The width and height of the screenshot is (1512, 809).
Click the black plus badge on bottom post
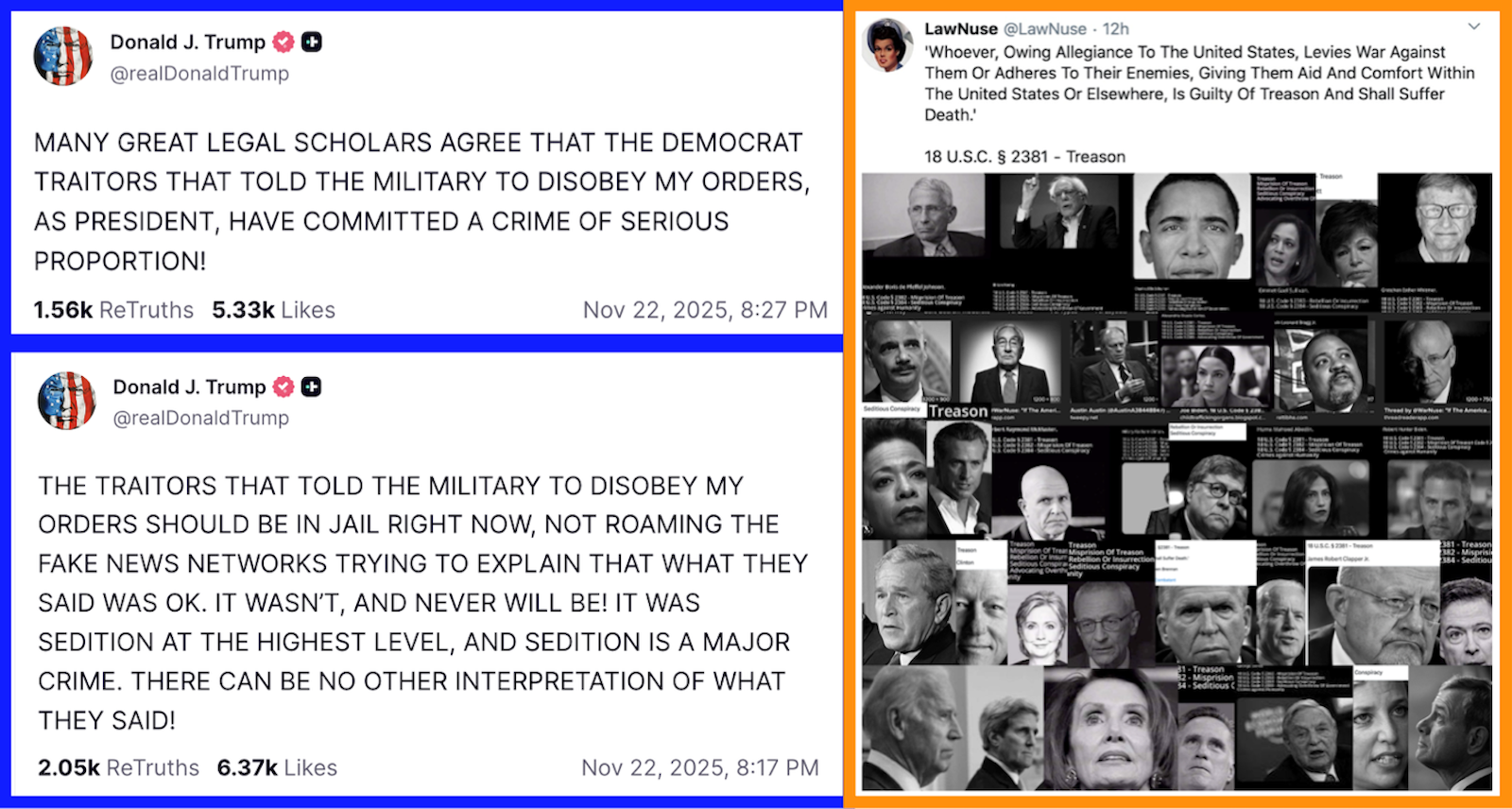311,387
